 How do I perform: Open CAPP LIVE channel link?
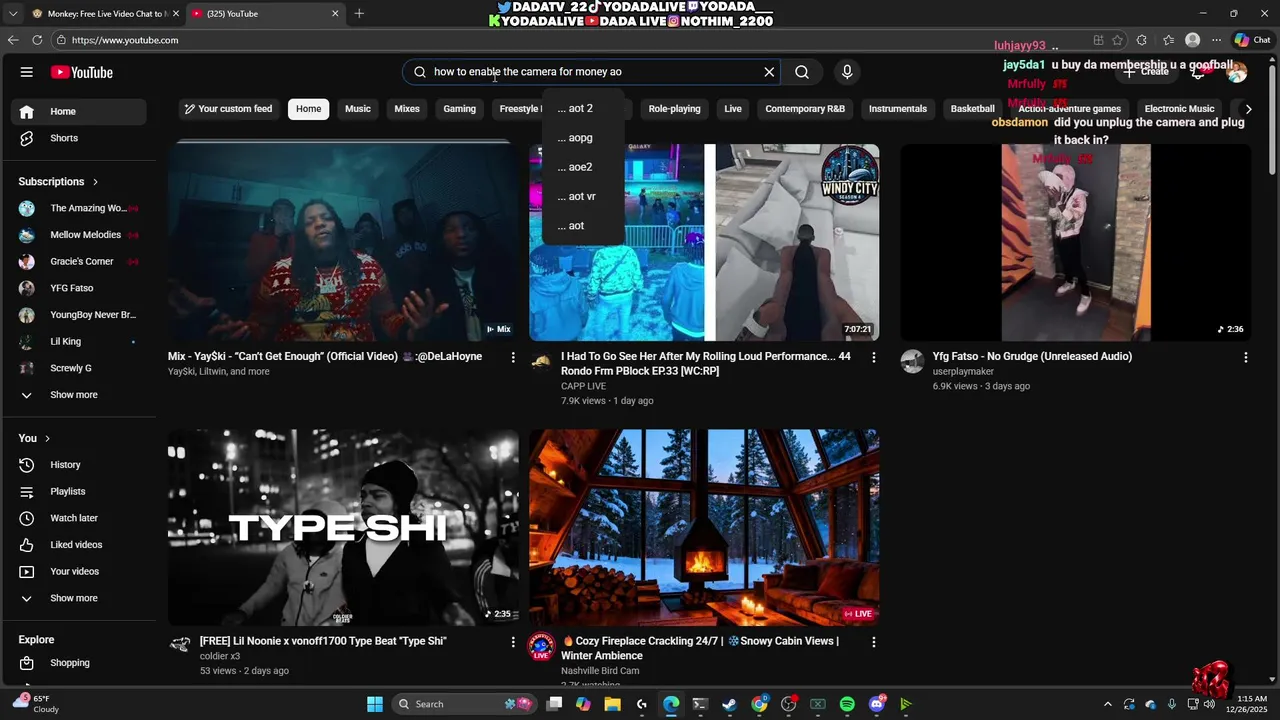[x=583, y=386]
